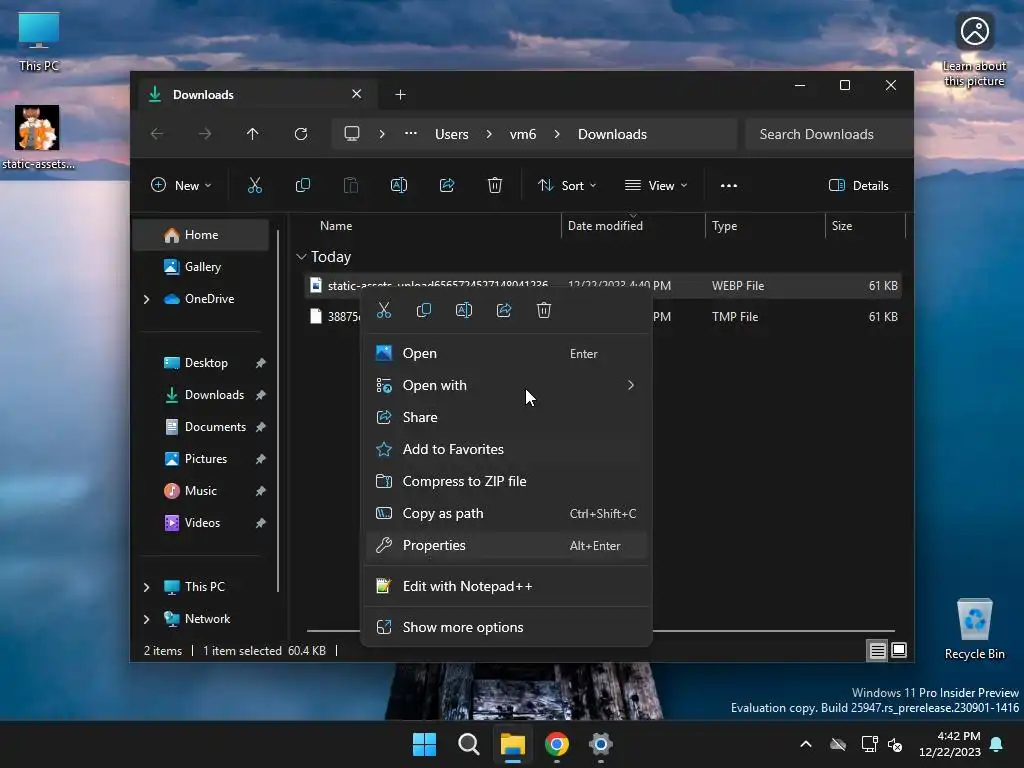This screenshot has height=768, width=1024.
Task: Select Add to Favorites
Action: point(507,449)
